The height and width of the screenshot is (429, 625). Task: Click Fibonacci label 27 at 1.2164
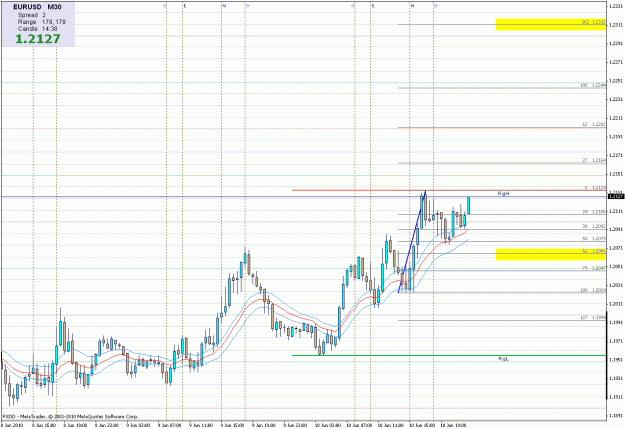click(594, 160)
